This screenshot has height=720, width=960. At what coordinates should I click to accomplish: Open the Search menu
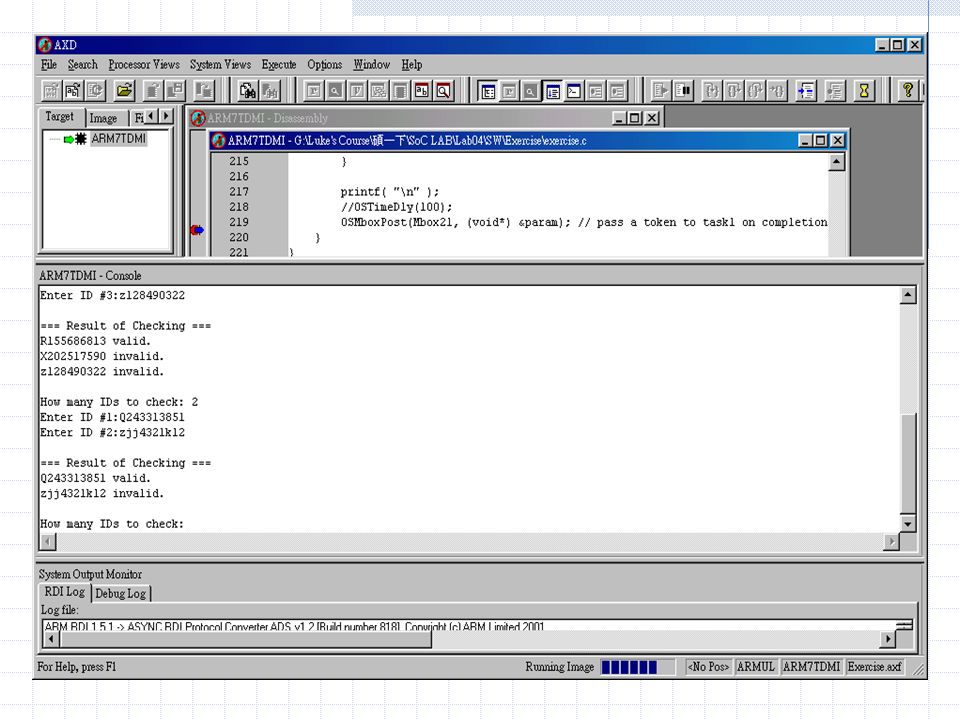(x=83, y=65)
